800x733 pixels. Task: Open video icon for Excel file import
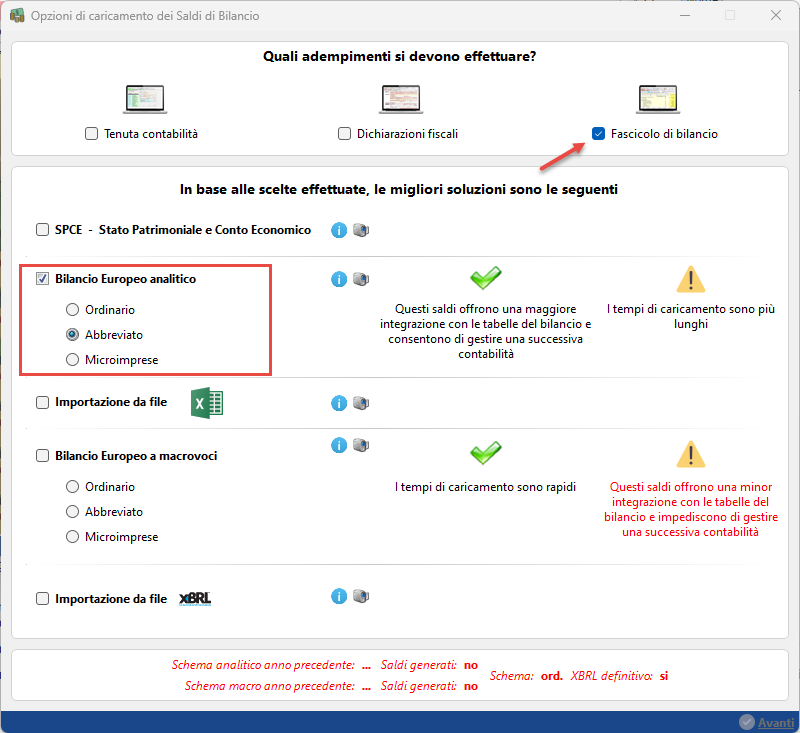(x=361, y=403)
